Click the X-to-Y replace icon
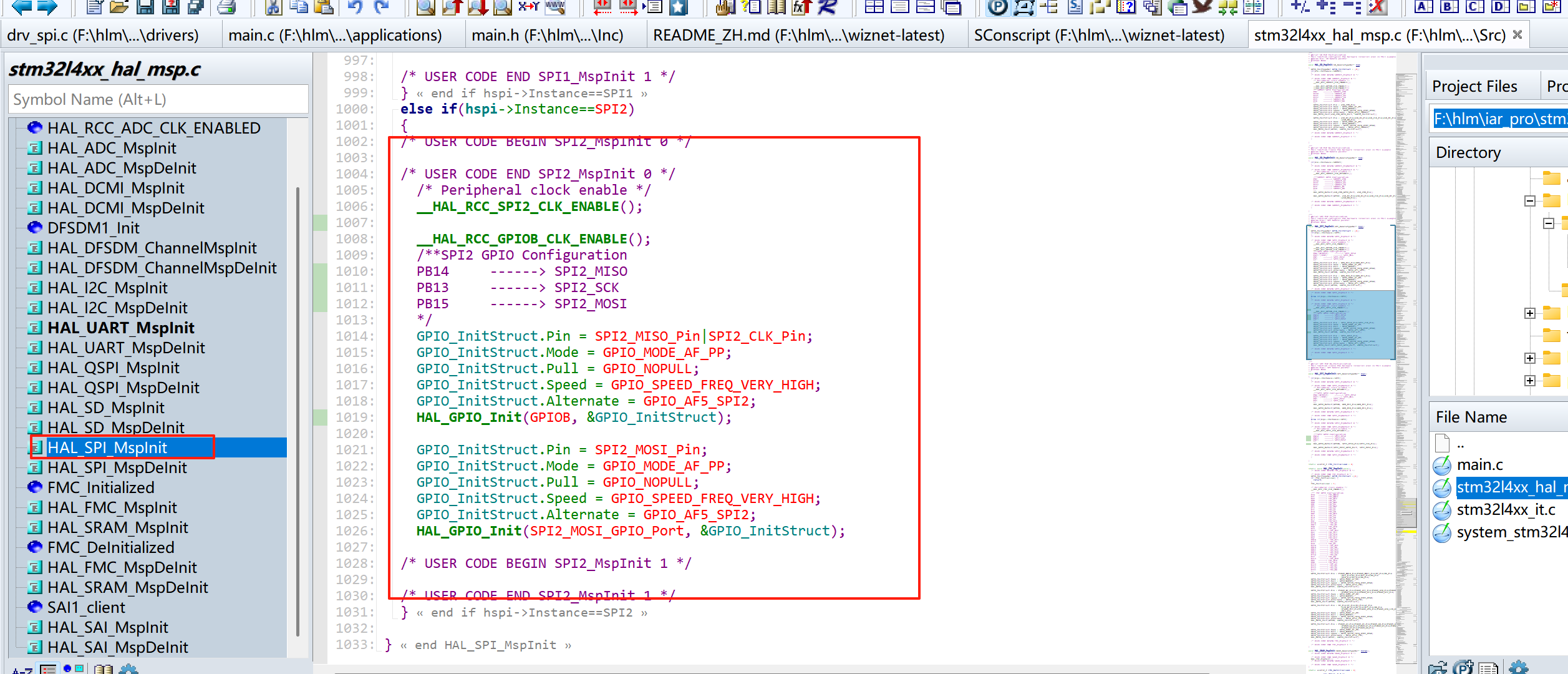This screenshot has width=1568, height=674. (x=528, y=7)
